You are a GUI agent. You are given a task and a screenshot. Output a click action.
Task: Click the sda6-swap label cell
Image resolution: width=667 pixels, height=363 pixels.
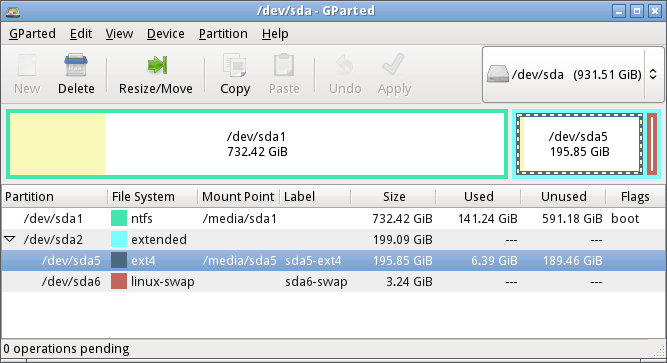pos(316,282)
